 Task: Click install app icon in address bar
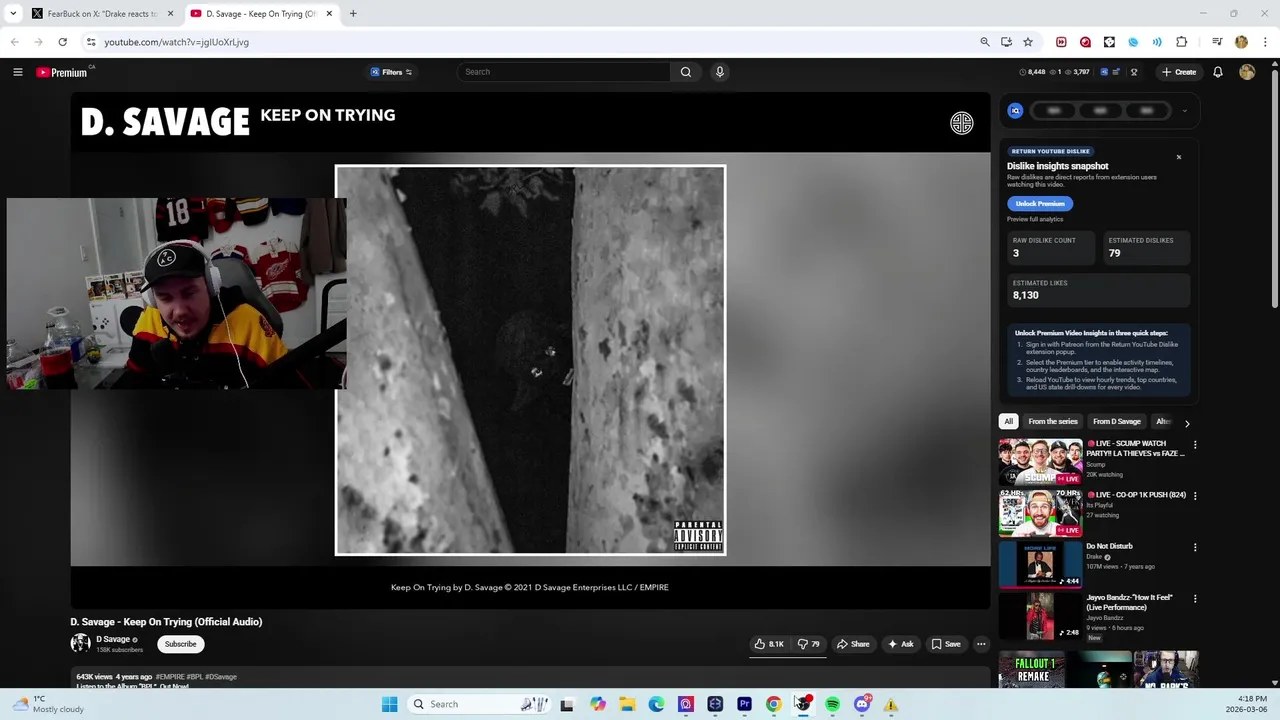click(1006, 42)
